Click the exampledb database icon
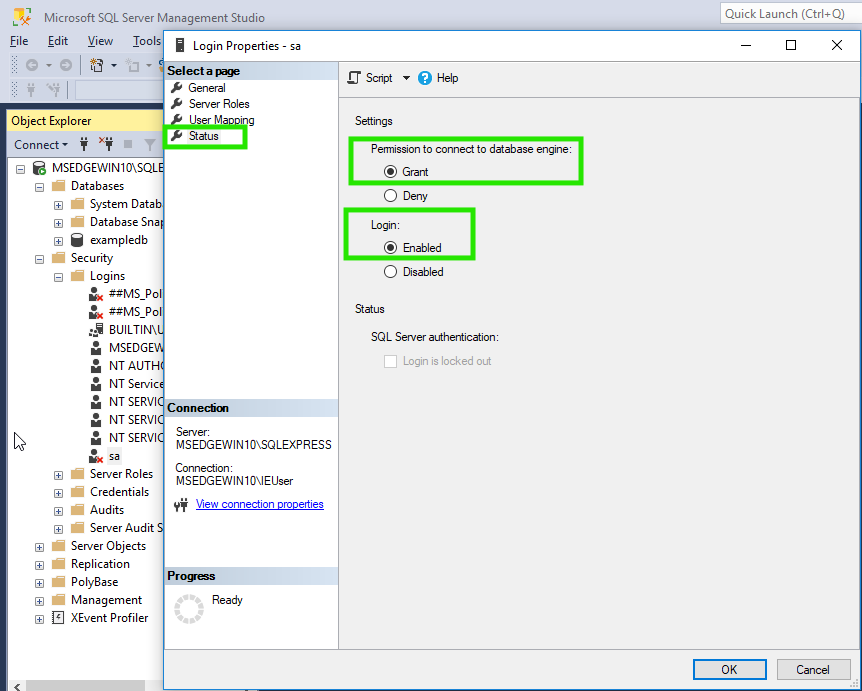This screenshot has width=862, height=691. (x=78, y=239)
